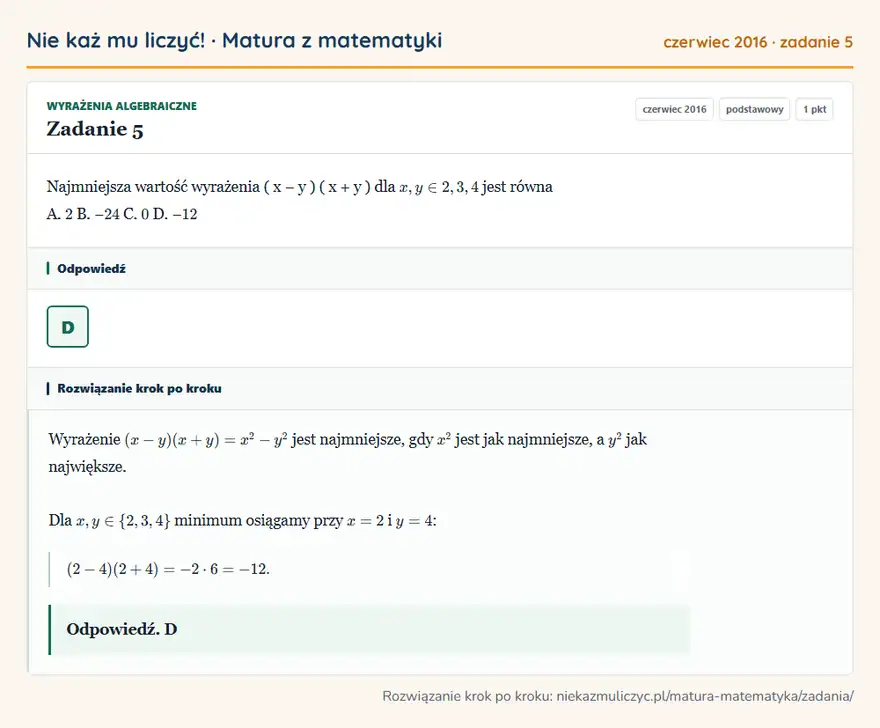
Task: Open the niekazmuliczyc.pl footer link
Action: [705, 697]
